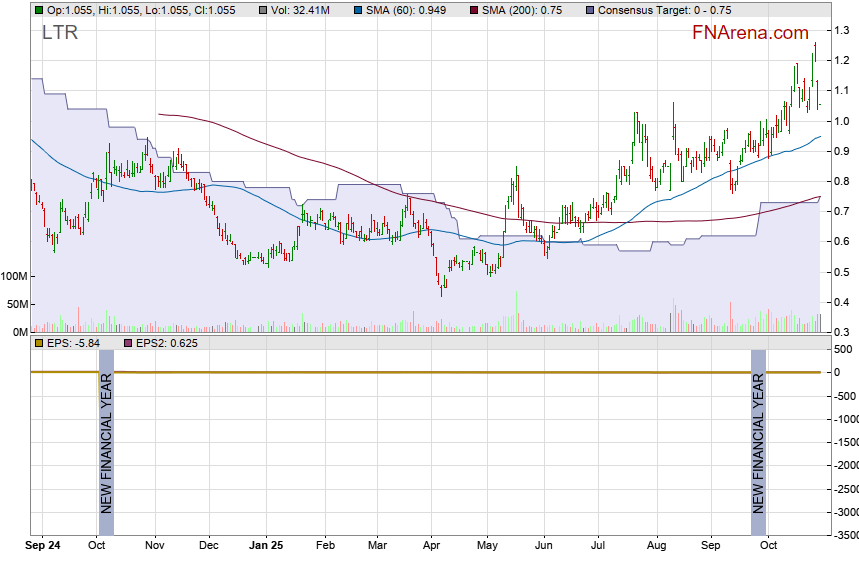Click the Consensus Target legend icon

[x=590, y=9]
